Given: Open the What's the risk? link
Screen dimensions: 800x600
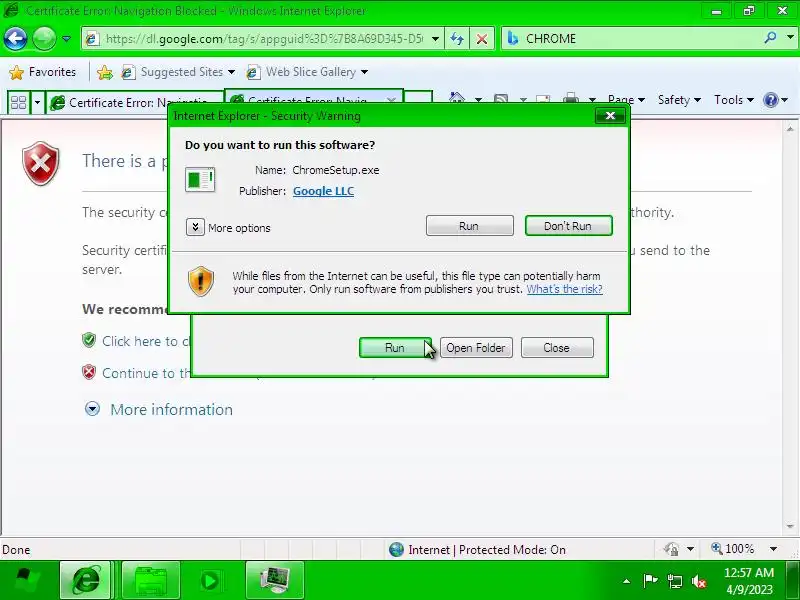Looking at the screenshot, I should click(564, 289).
